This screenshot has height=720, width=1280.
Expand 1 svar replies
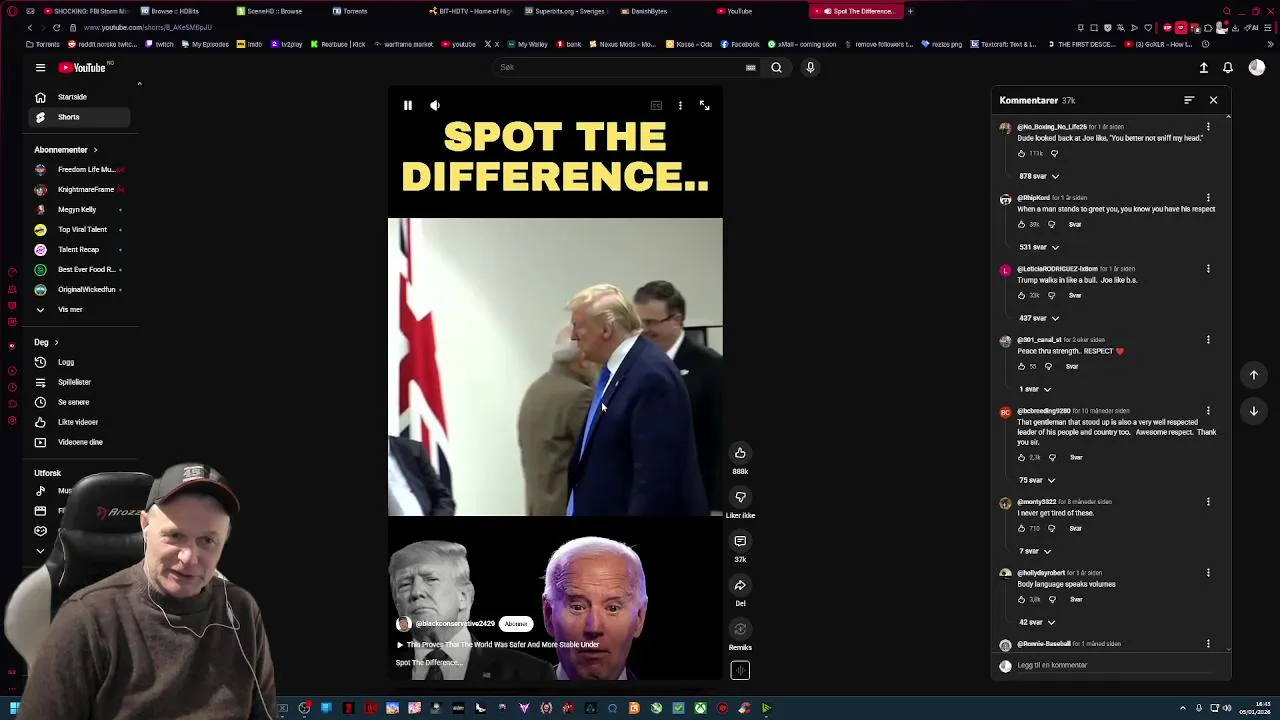point(1034,389)
